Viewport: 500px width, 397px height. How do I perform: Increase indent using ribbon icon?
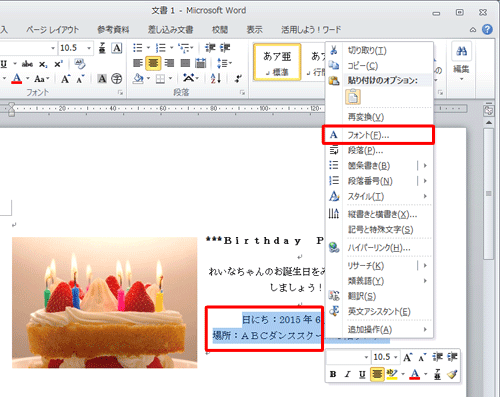click(x=225, y=48)
